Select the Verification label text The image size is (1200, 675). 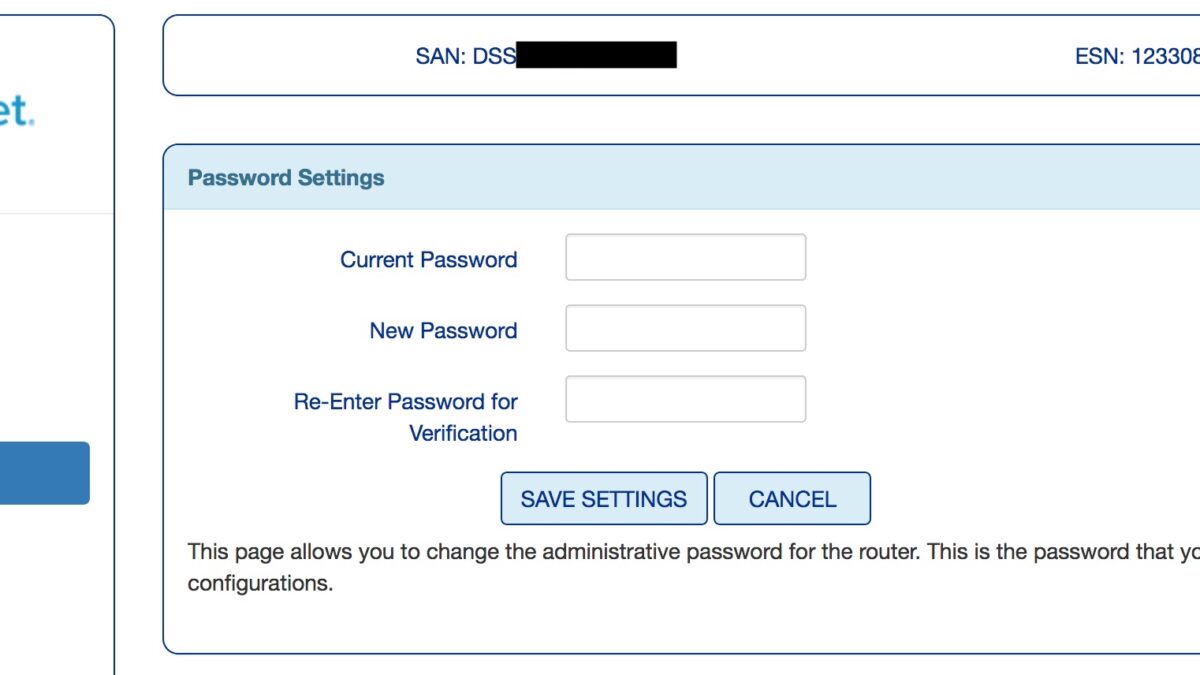point(463,433)
